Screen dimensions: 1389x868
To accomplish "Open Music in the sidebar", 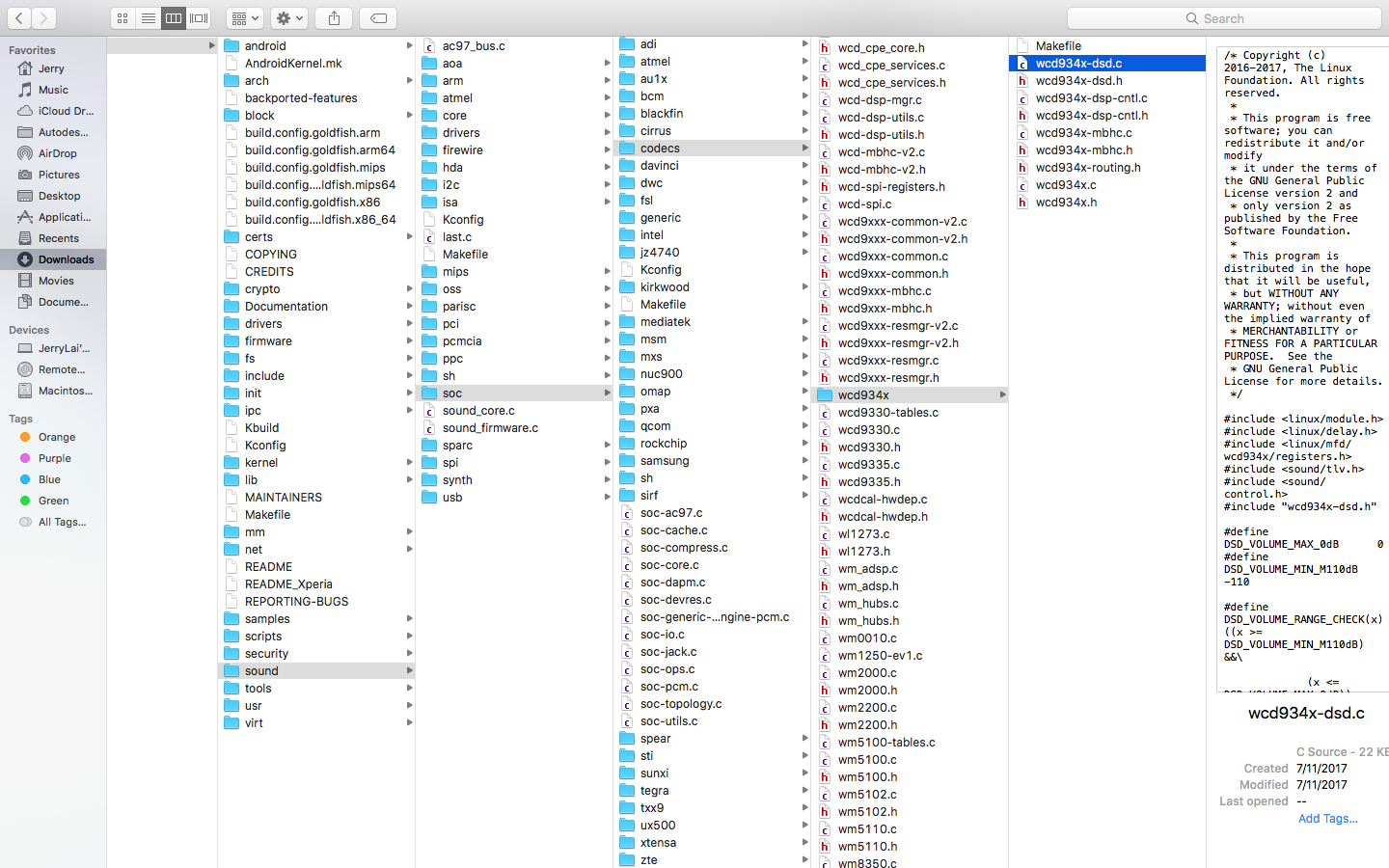I will click(x=53, y=90).
